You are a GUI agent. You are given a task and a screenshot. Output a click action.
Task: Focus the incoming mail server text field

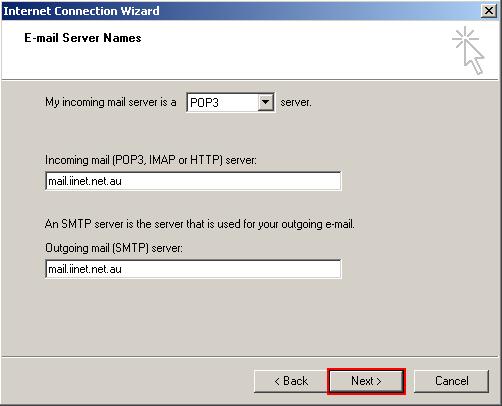click(x=193, y=181)
